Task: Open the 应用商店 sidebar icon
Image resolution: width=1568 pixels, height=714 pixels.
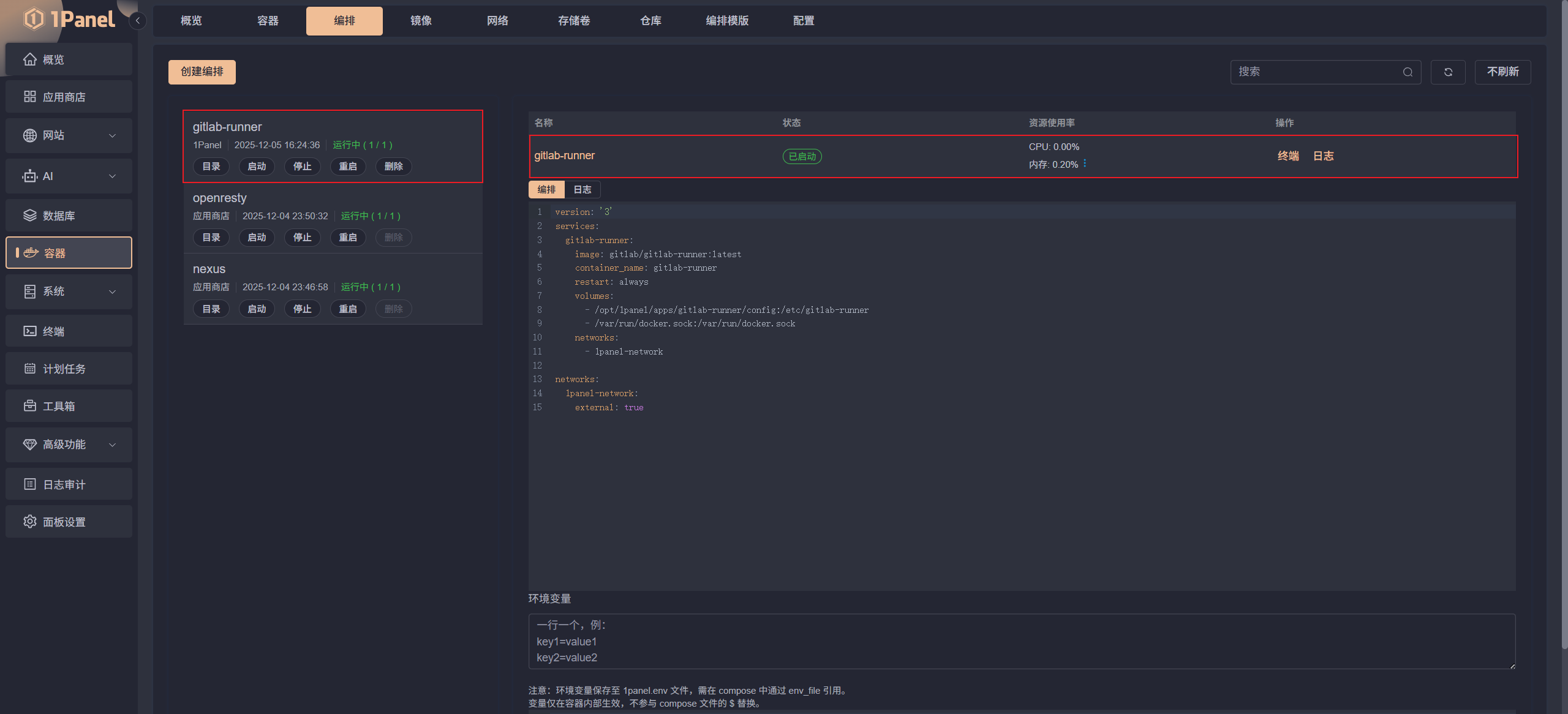Action: [31, 96]
